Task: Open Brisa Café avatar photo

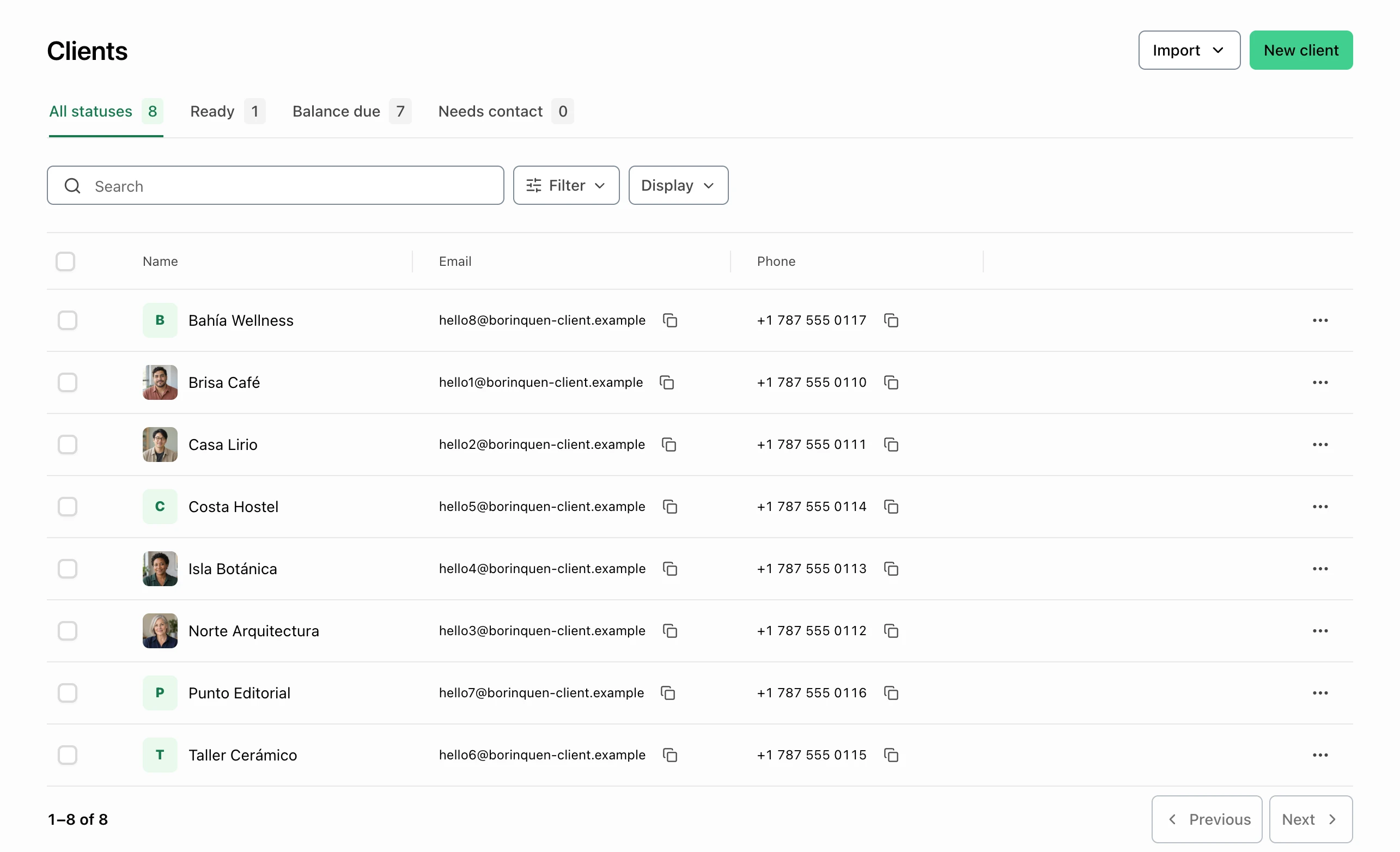Action: point(160,382)
